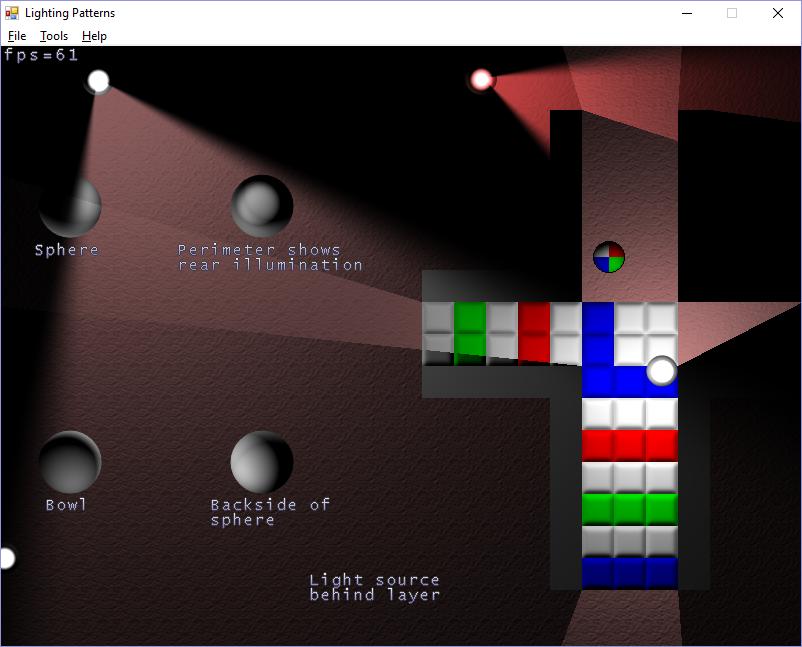Click the sphere above the Sphere label
802x647 pixels.
click(x=70, y=207)
